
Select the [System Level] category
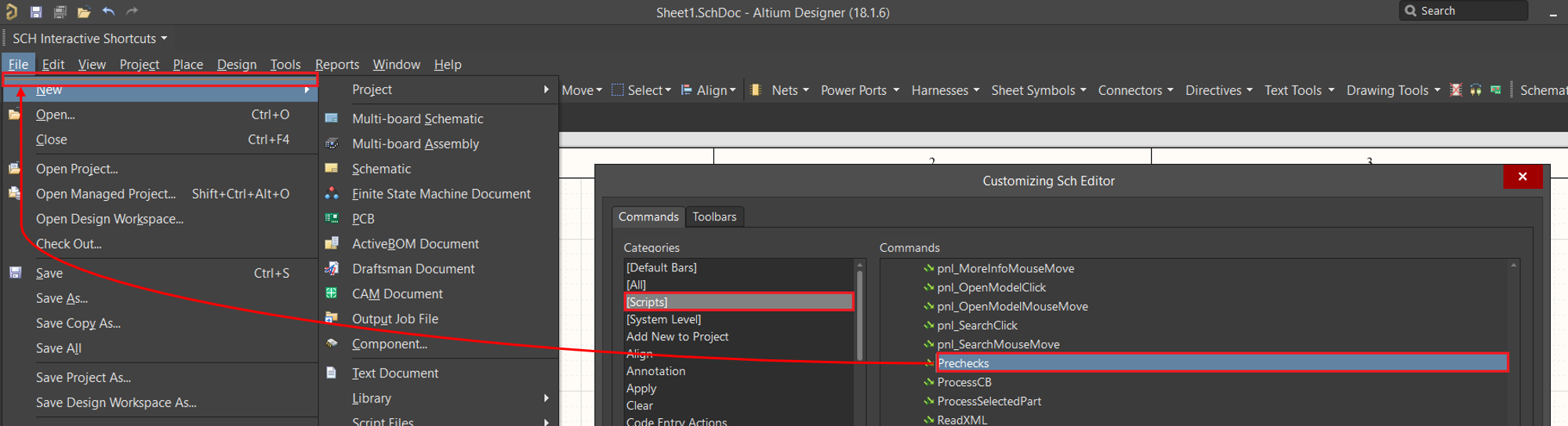663,319
